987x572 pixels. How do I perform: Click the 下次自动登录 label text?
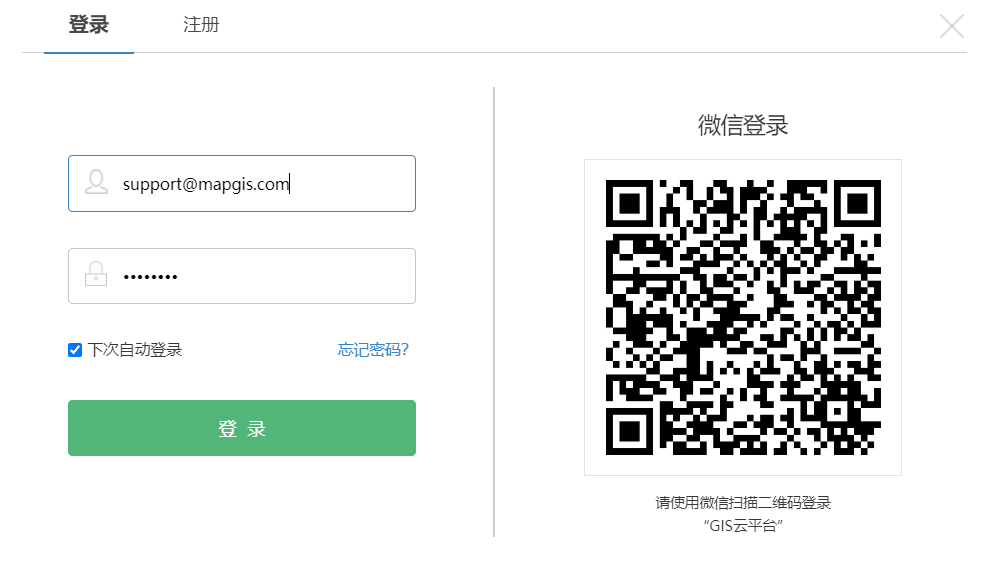(135, 350)
